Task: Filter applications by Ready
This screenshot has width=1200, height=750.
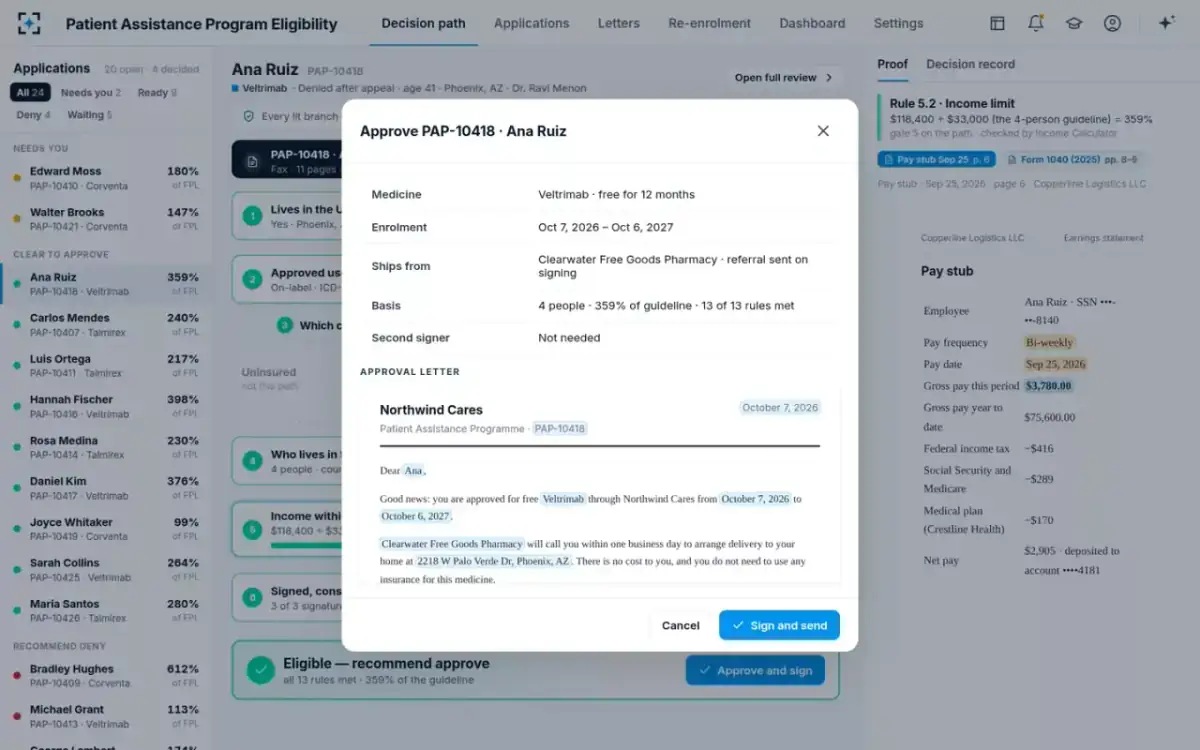Action: [157, 93]
